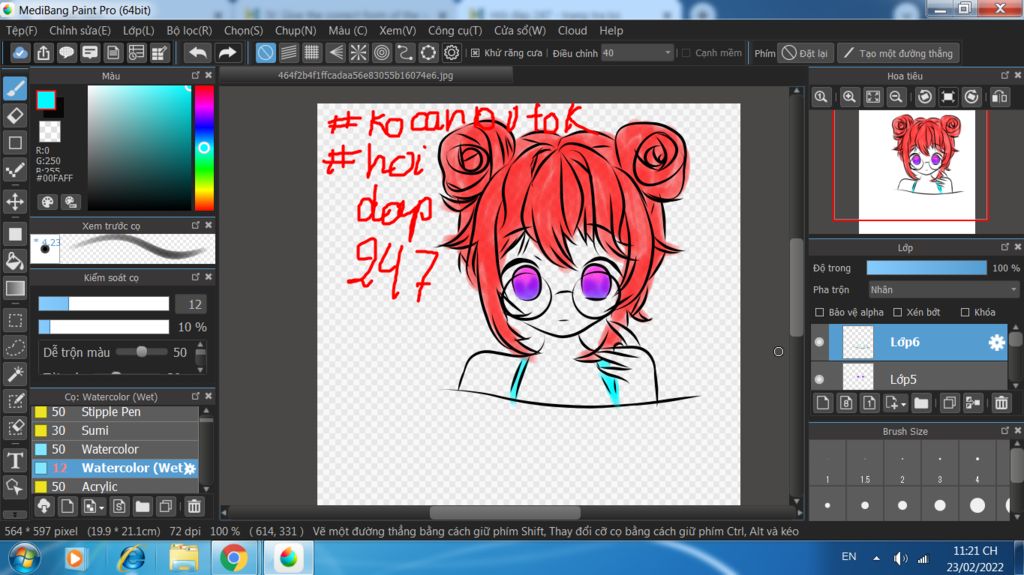Open Công cụ(T) menu
The width and height of the screenshot is (1024, 575).
click(x=455, y=31)
